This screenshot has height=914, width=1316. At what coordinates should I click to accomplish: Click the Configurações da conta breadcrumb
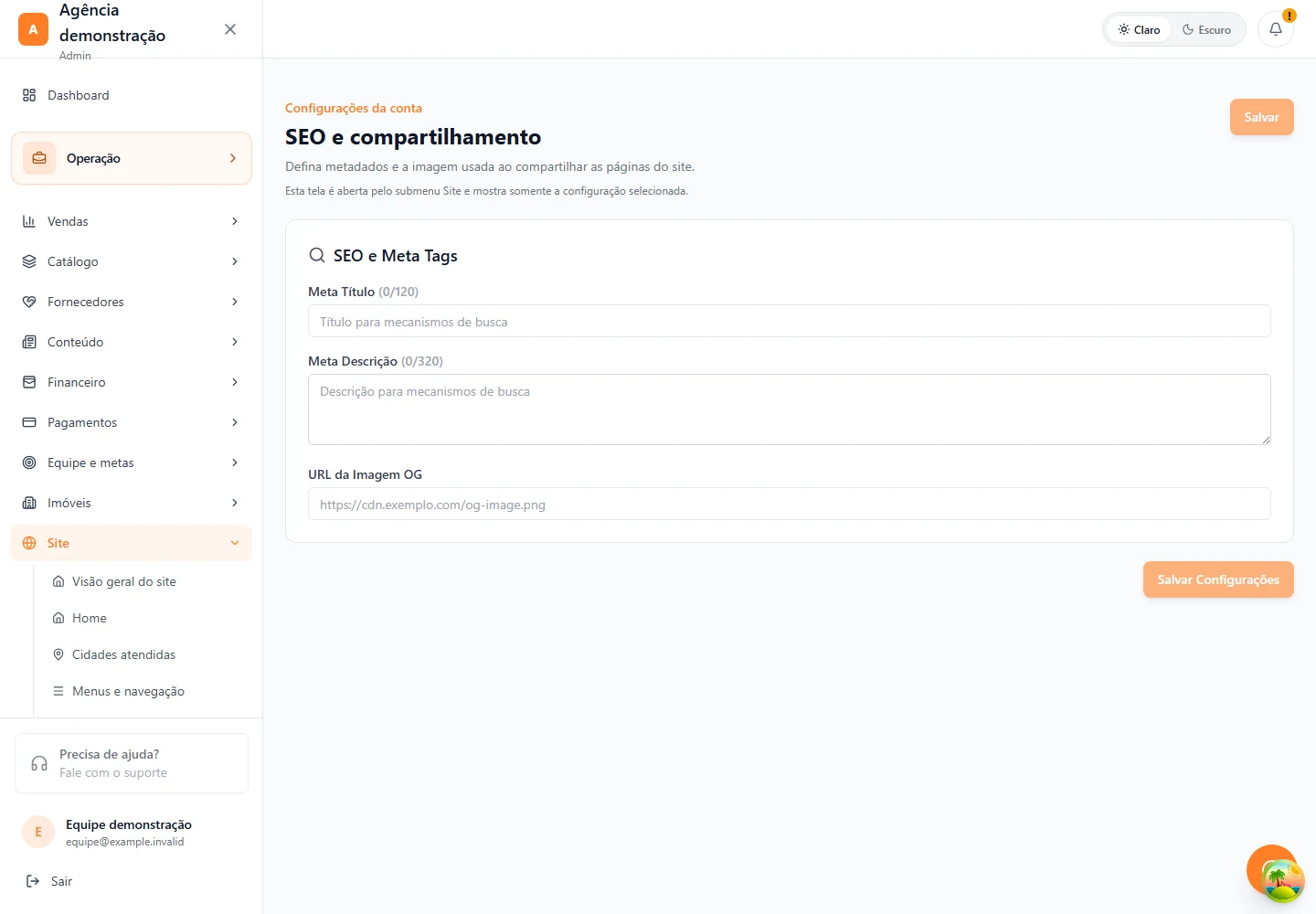(x=354, y=108)
